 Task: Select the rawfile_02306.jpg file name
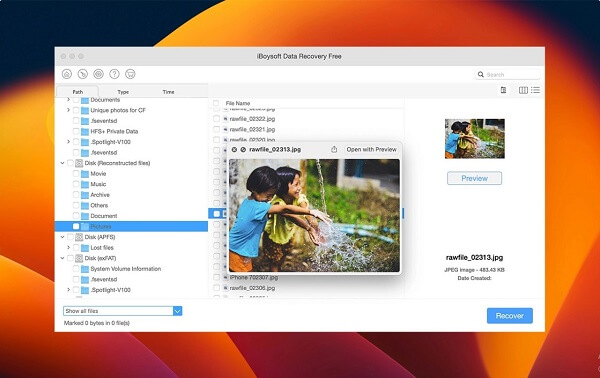[x=252, y=288]
